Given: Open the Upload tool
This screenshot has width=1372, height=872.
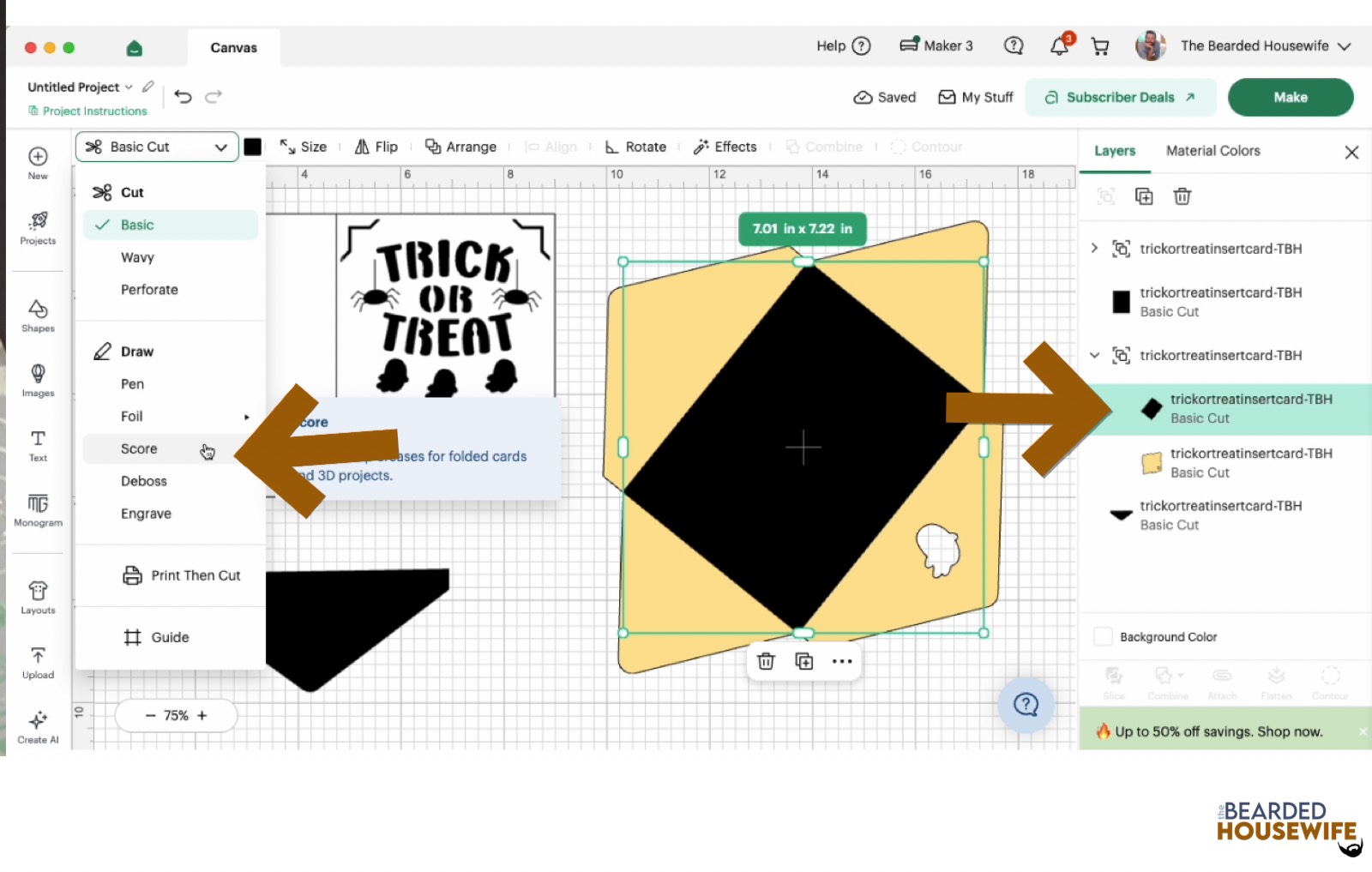Looking at the screenshot, I should click(x=38, y=663).
